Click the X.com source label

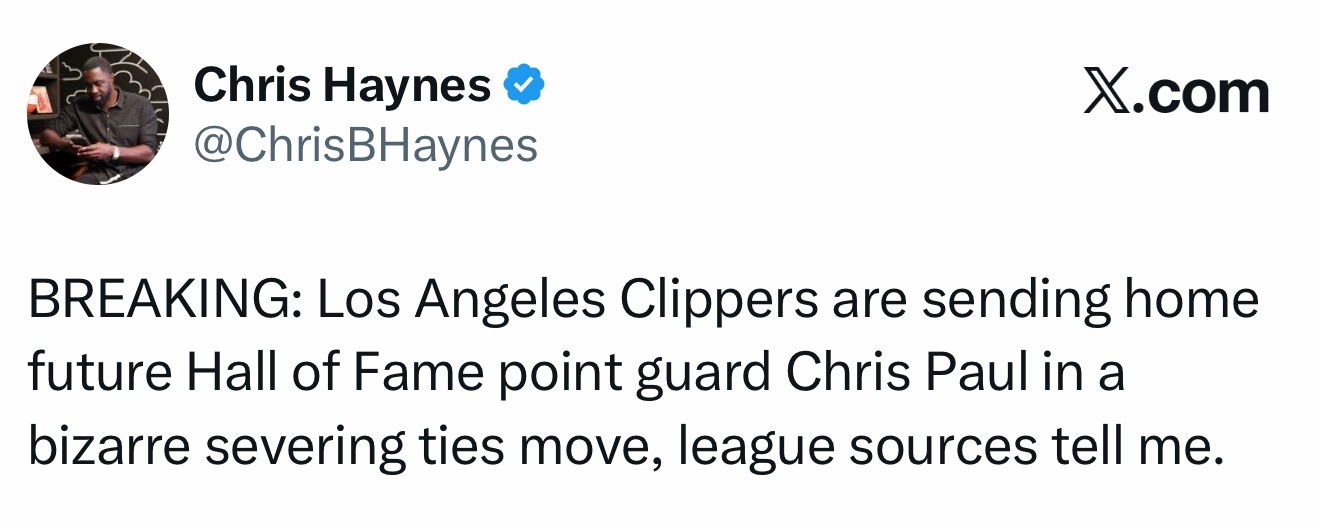[1177, 92]
